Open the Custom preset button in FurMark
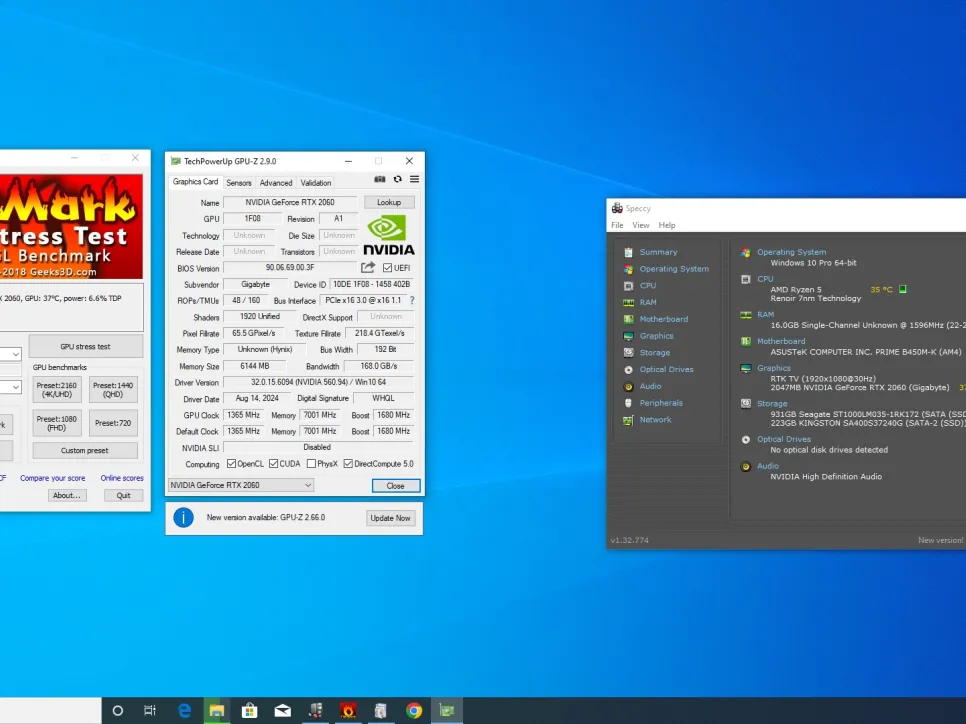Viewport: 966px width, 724px height. 85,450
